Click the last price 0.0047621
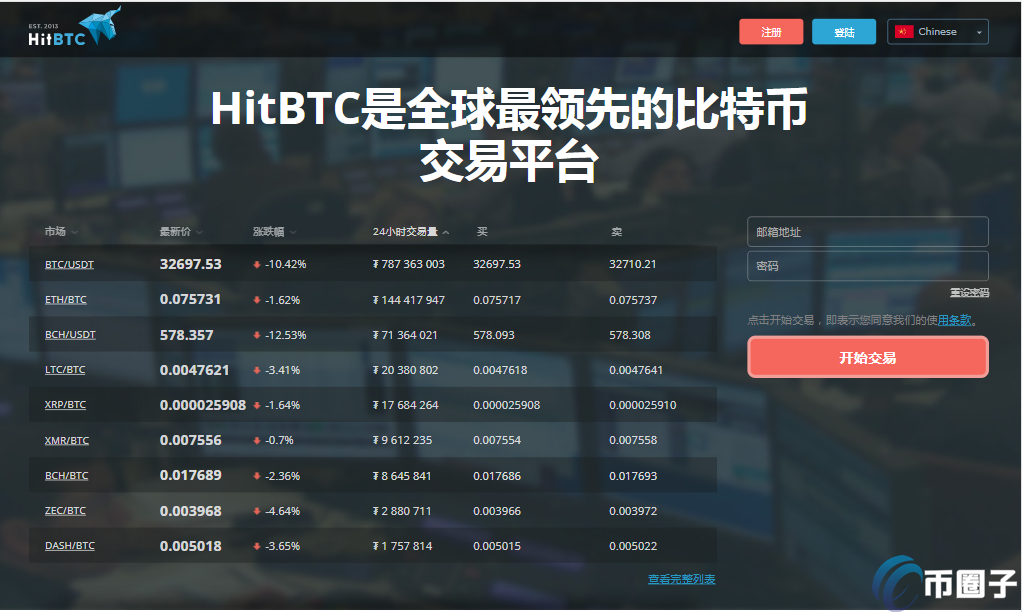1022x612 pixels. 194,370
